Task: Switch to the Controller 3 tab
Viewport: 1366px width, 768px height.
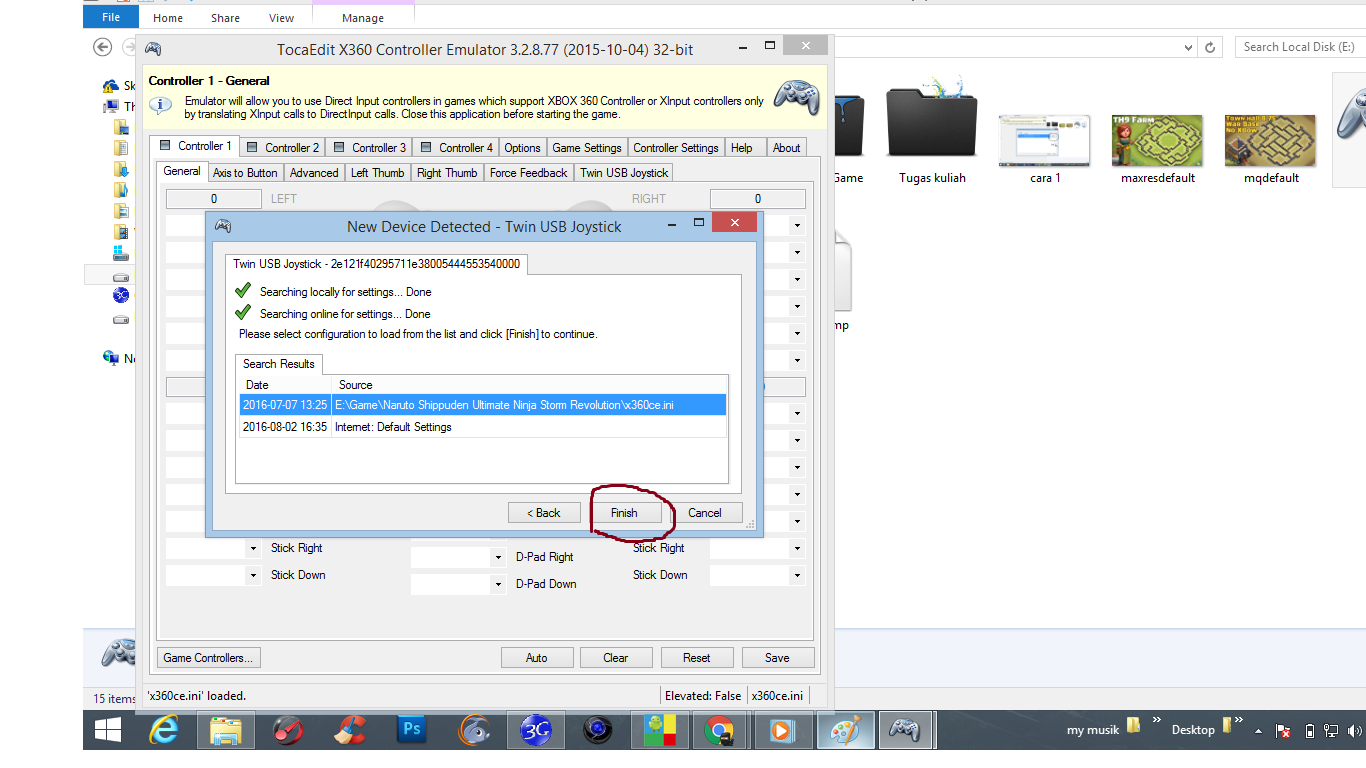Action: [x=370, y=147]
